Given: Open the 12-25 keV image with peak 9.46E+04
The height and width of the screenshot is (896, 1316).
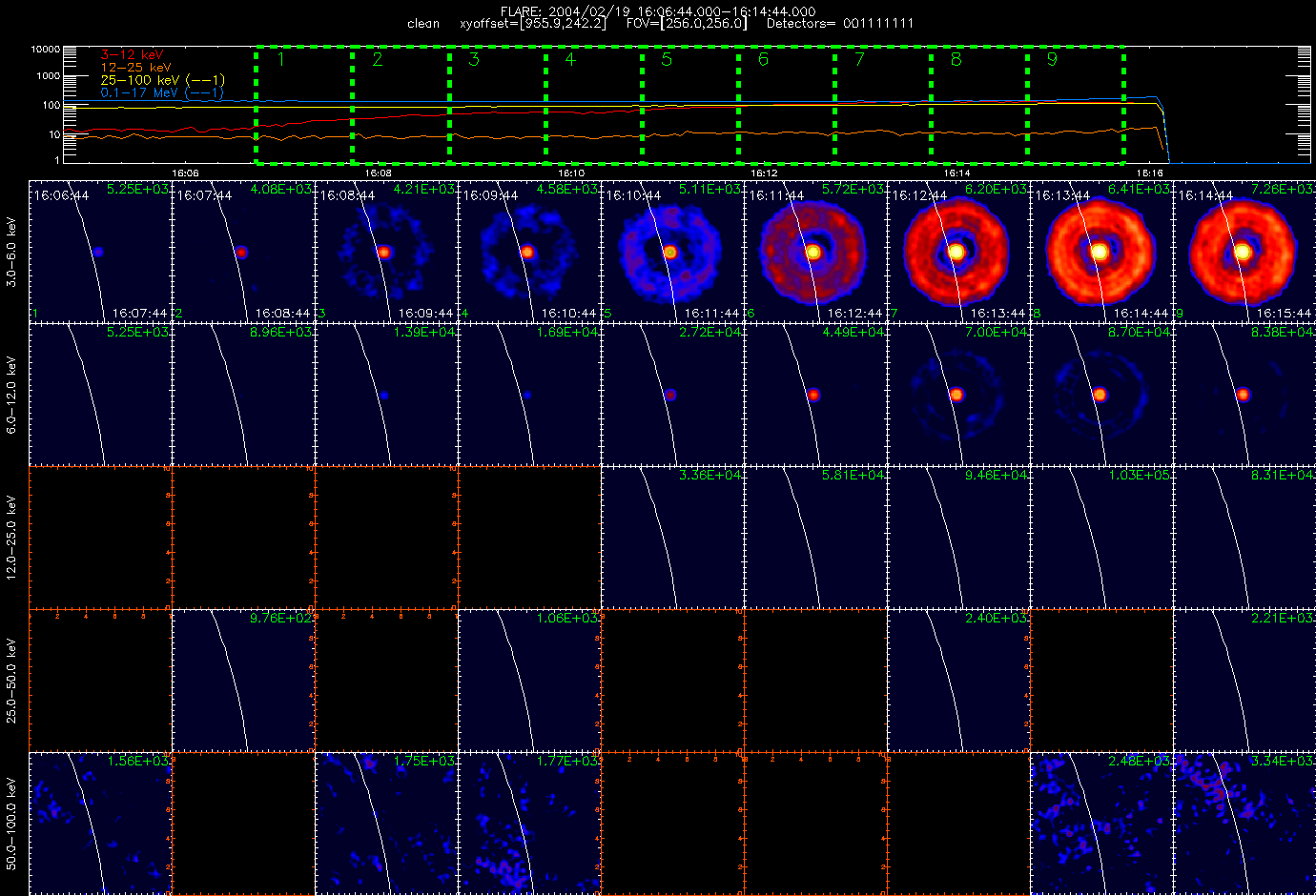Looking at the screenshot, I should (x=959, y=538).
